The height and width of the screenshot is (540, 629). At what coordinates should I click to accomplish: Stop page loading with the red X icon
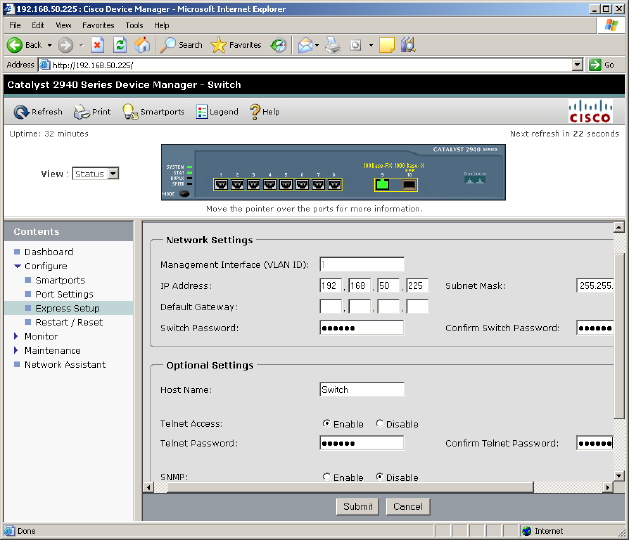97,45
